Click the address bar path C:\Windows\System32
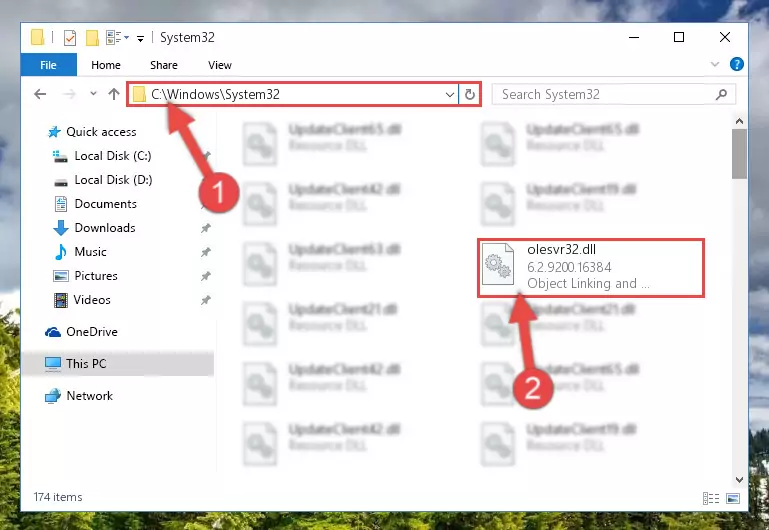The width and height of the screenshot is (769, 530). tap(215, 94)
